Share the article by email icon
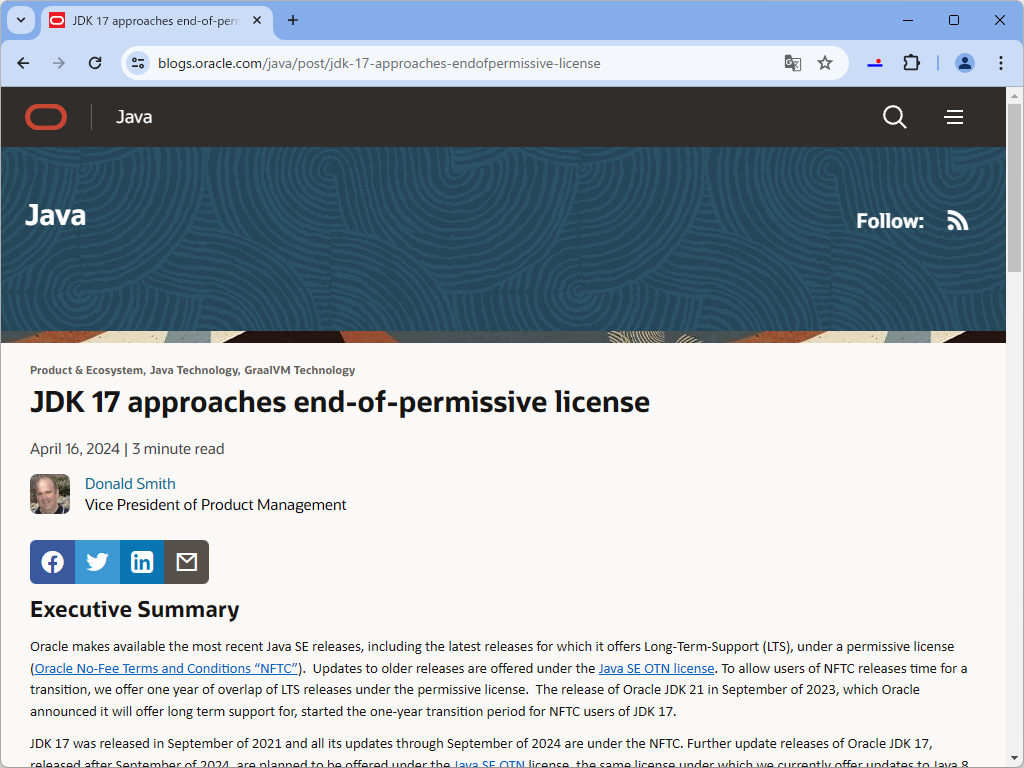The width and height of the screenshot is (1024, 768). [187, 562]
